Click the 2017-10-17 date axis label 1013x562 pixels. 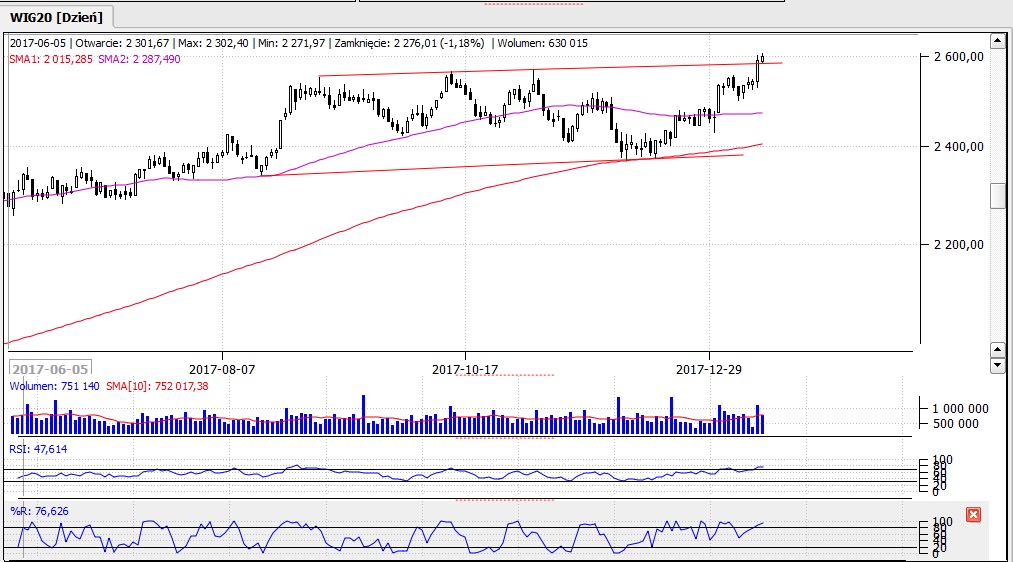[465, 369]
